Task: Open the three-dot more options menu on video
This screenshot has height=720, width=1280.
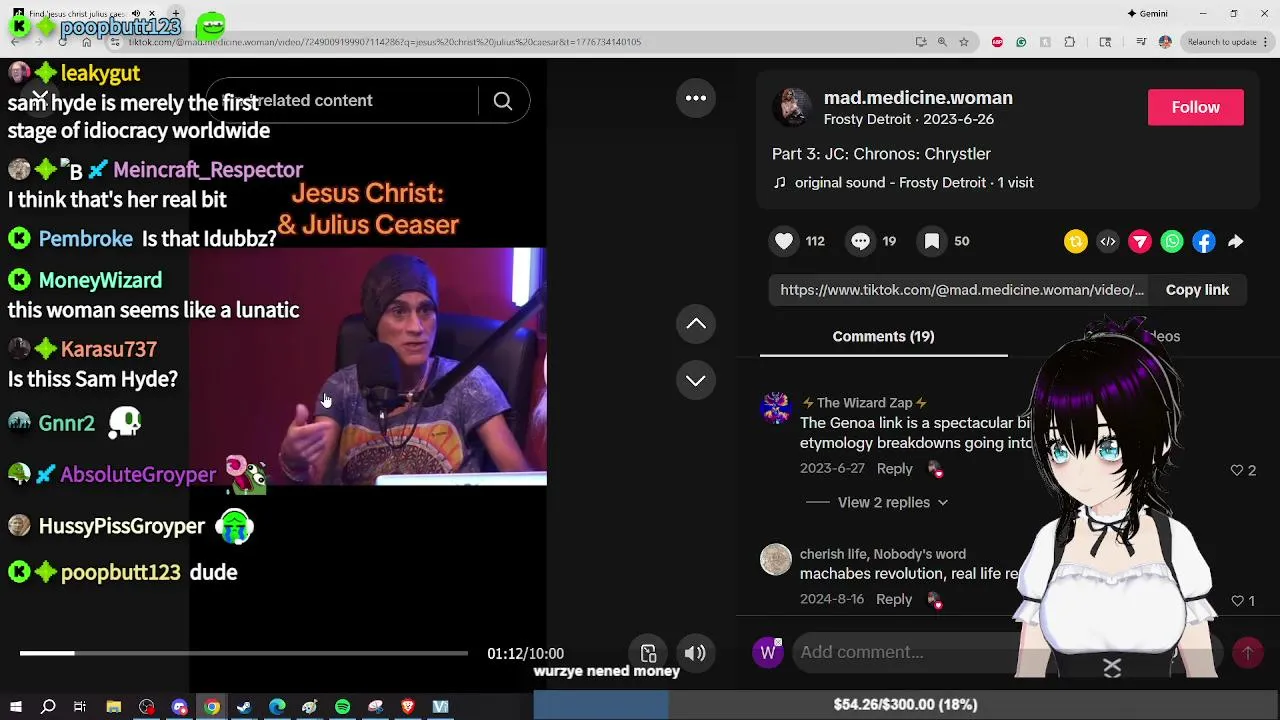Action: point(696,98)
